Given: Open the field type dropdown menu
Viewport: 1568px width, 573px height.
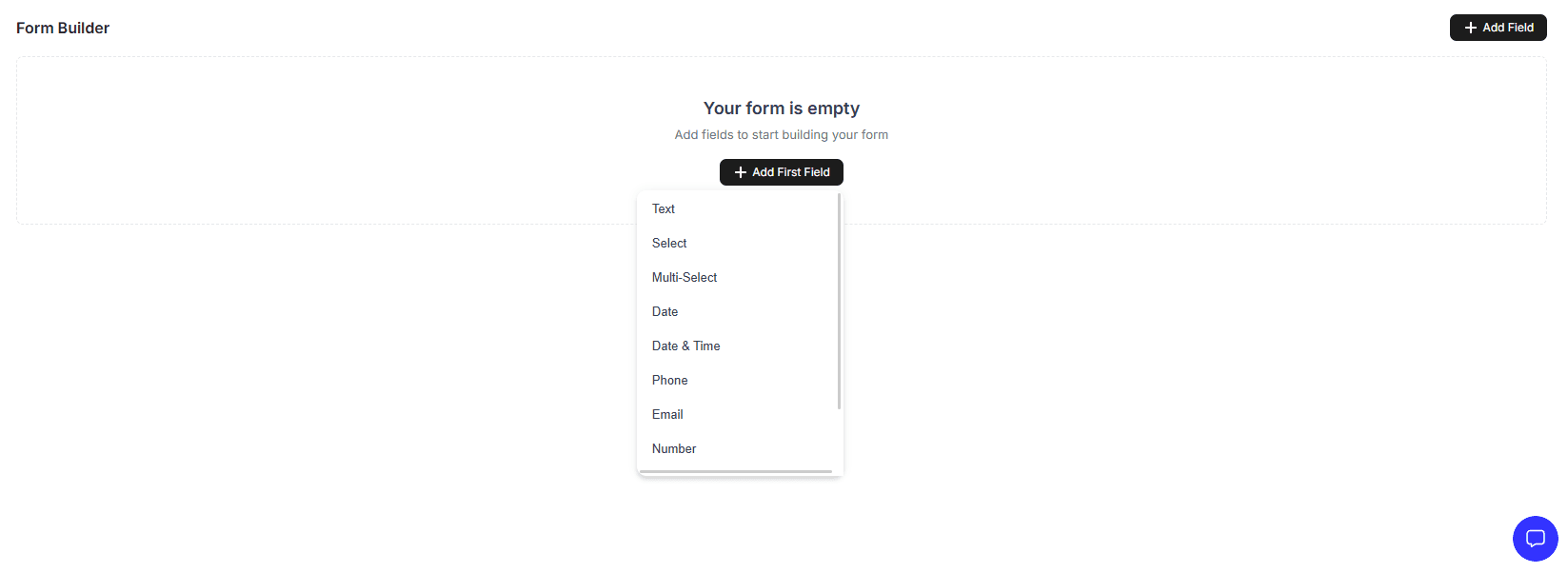Looking at the screenshot, I should pos(740,328).
